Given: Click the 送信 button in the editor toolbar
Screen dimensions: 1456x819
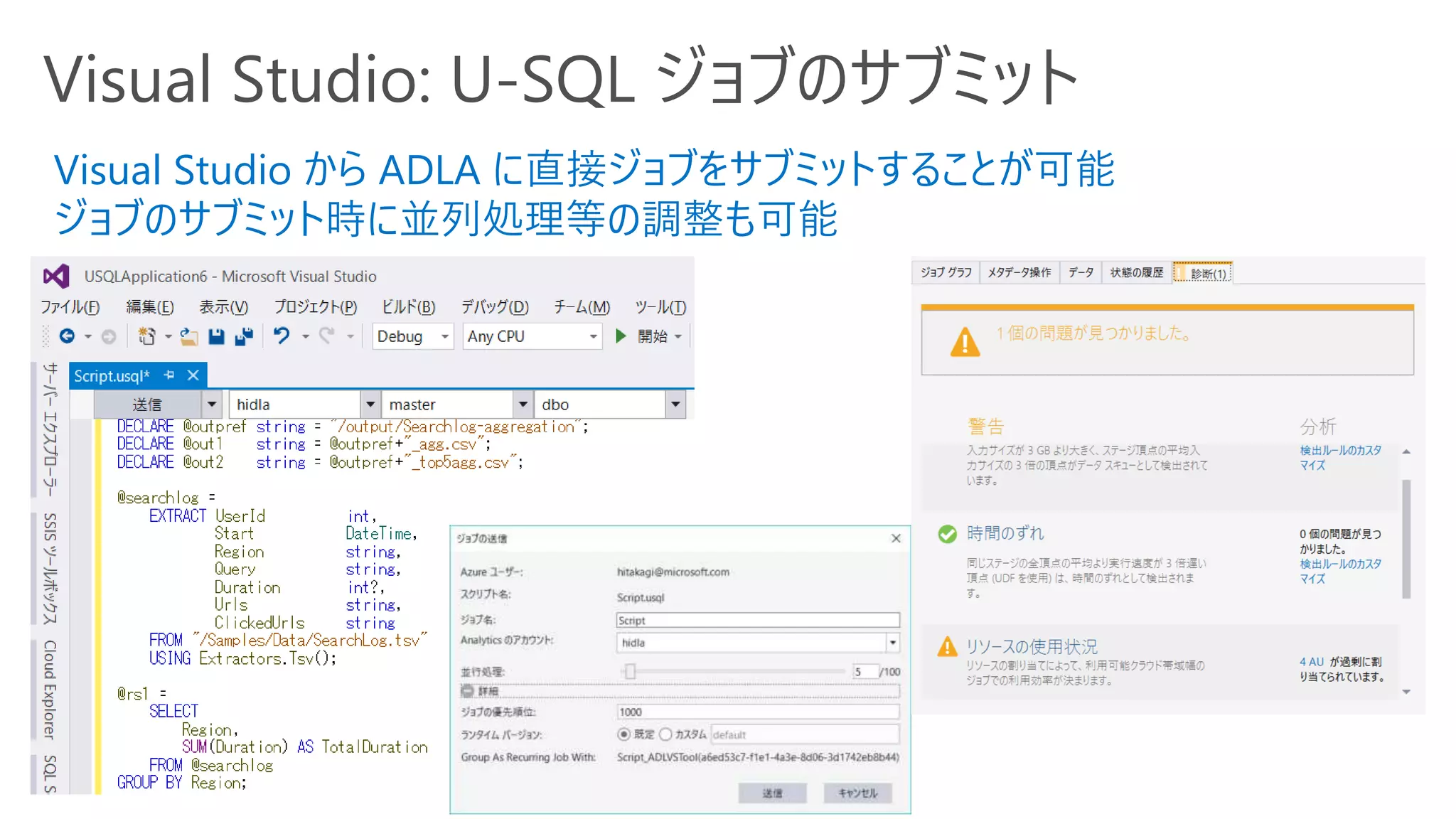Looking at the screenshot, I should tap(147, 405).
